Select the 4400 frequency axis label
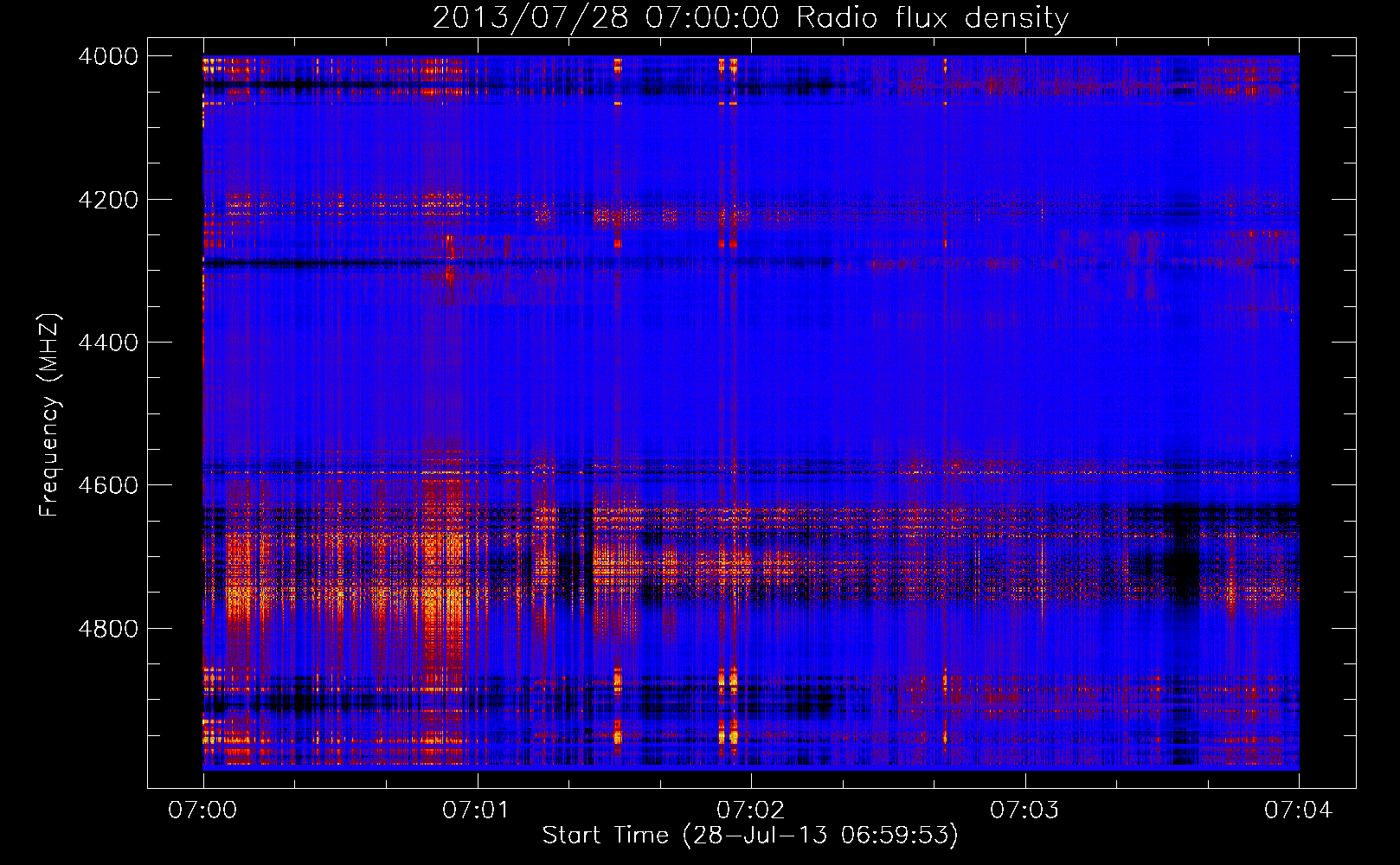 108,343
